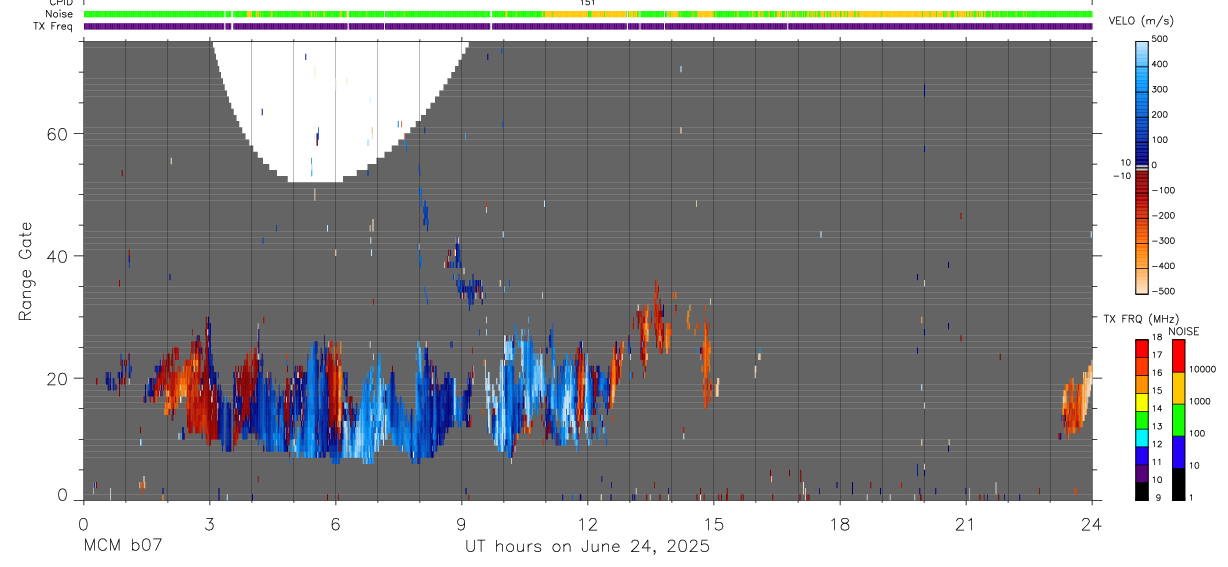Pick the yellow swatch in TX FRQ legend
The image size is (1228, 567).
click(1142, 403)
